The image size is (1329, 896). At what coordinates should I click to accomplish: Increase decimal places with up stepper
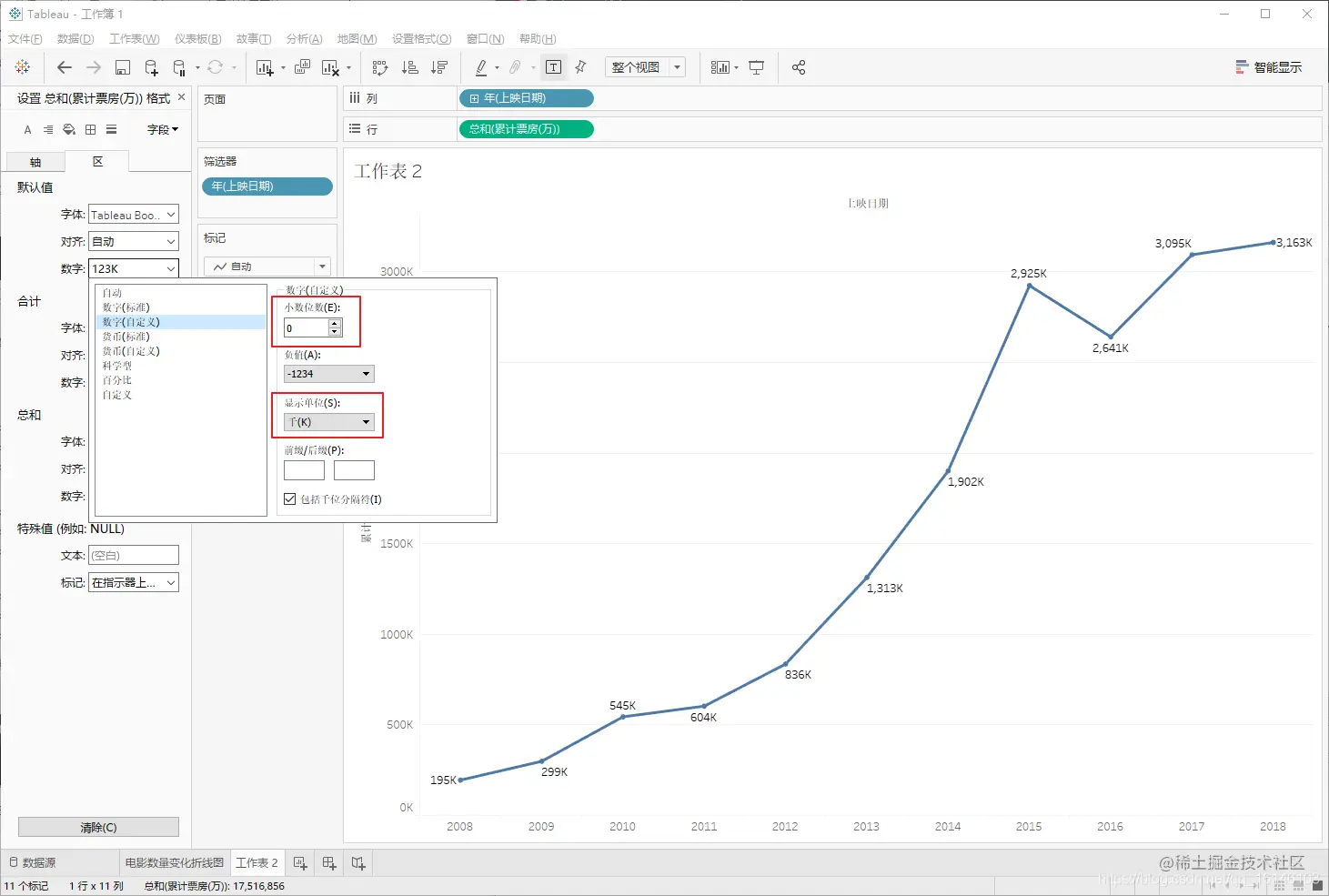point(335,324)
